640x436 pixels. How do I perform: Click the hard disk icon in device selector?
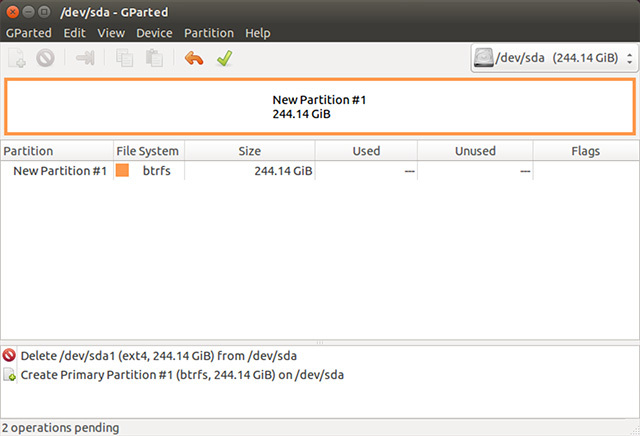(x=484, y=58)
